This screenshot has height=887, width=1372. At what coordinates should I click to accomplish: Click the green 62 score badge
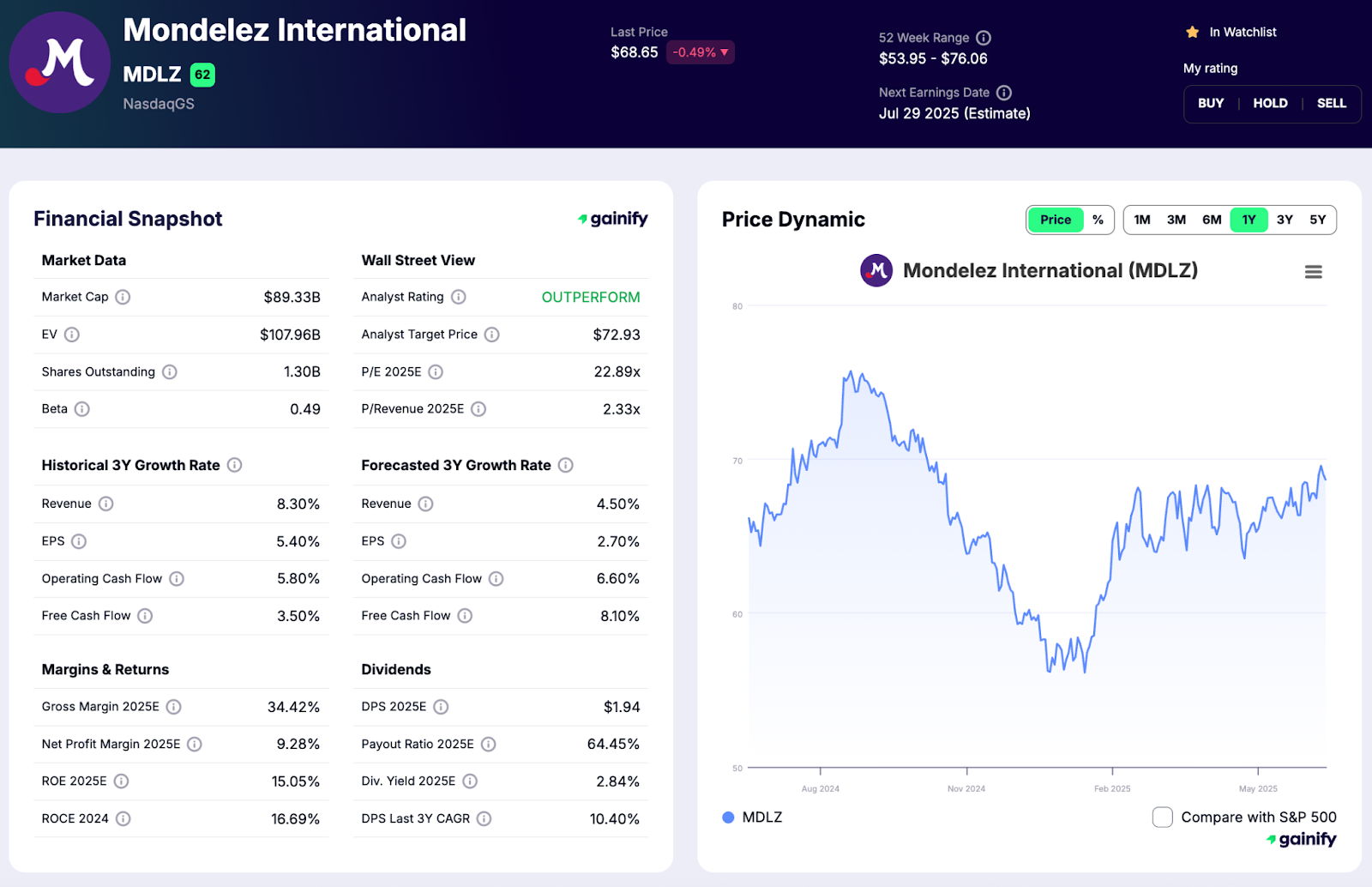click(202, 75)
